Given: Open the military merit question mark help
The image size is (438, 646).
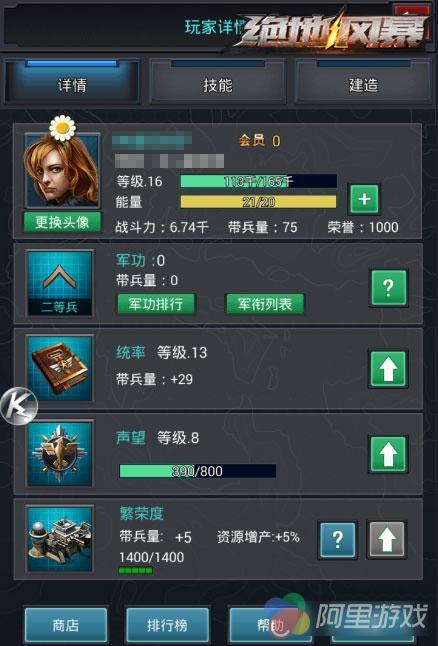Looking at the screenshot, I should (389, 288).
